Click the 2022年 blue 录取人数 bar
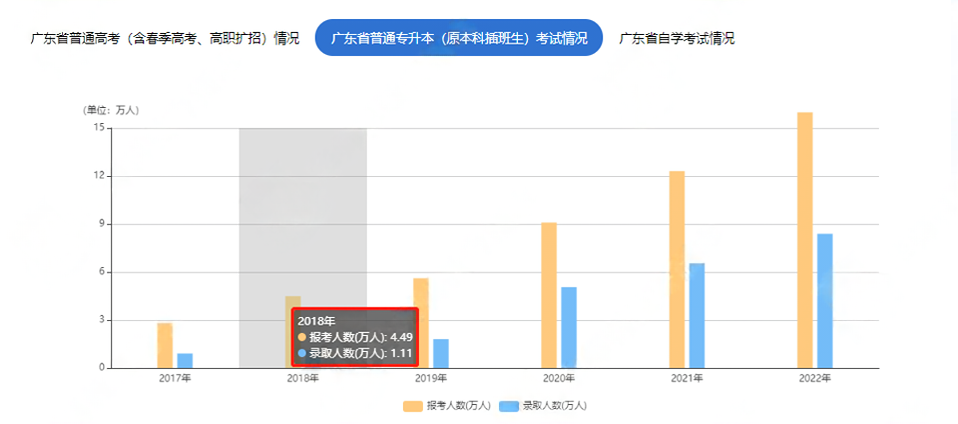 (825, 301)
